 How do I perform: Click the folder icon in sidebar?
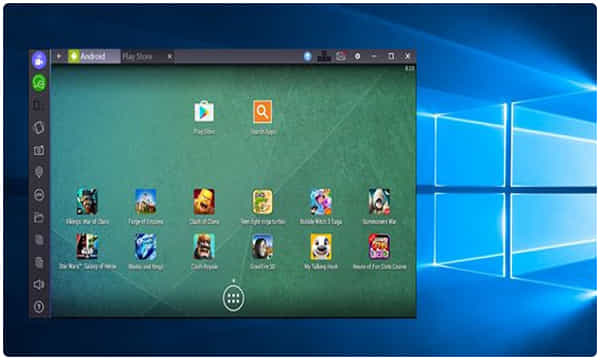[39, 217]
